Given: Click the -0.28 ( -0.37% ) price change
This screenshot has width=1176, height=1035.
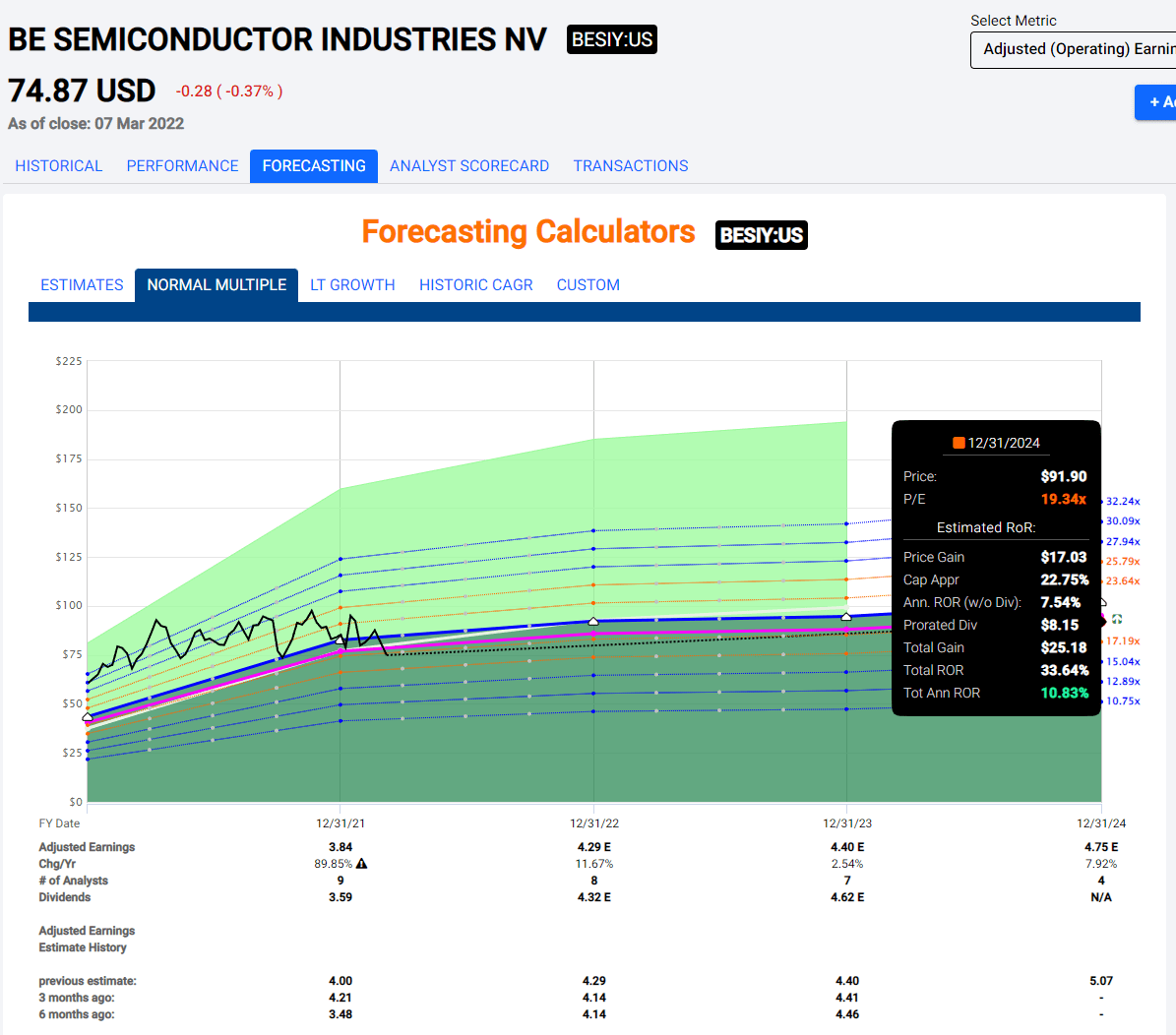Looking at the screenshot, I should click(229, 91).
